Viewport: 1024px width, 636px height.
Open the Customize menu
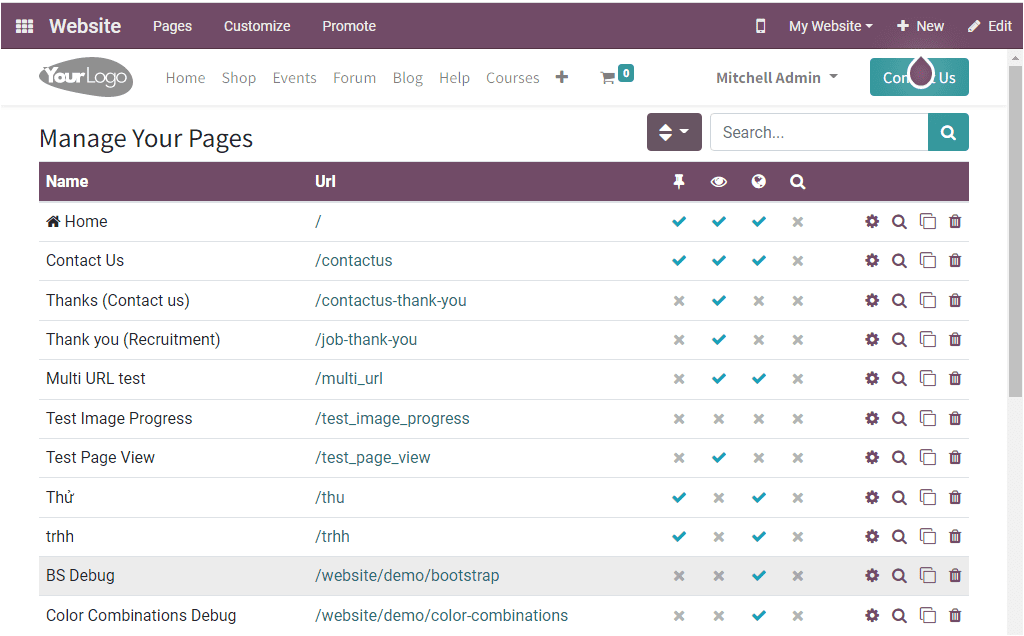click(256, 26)
